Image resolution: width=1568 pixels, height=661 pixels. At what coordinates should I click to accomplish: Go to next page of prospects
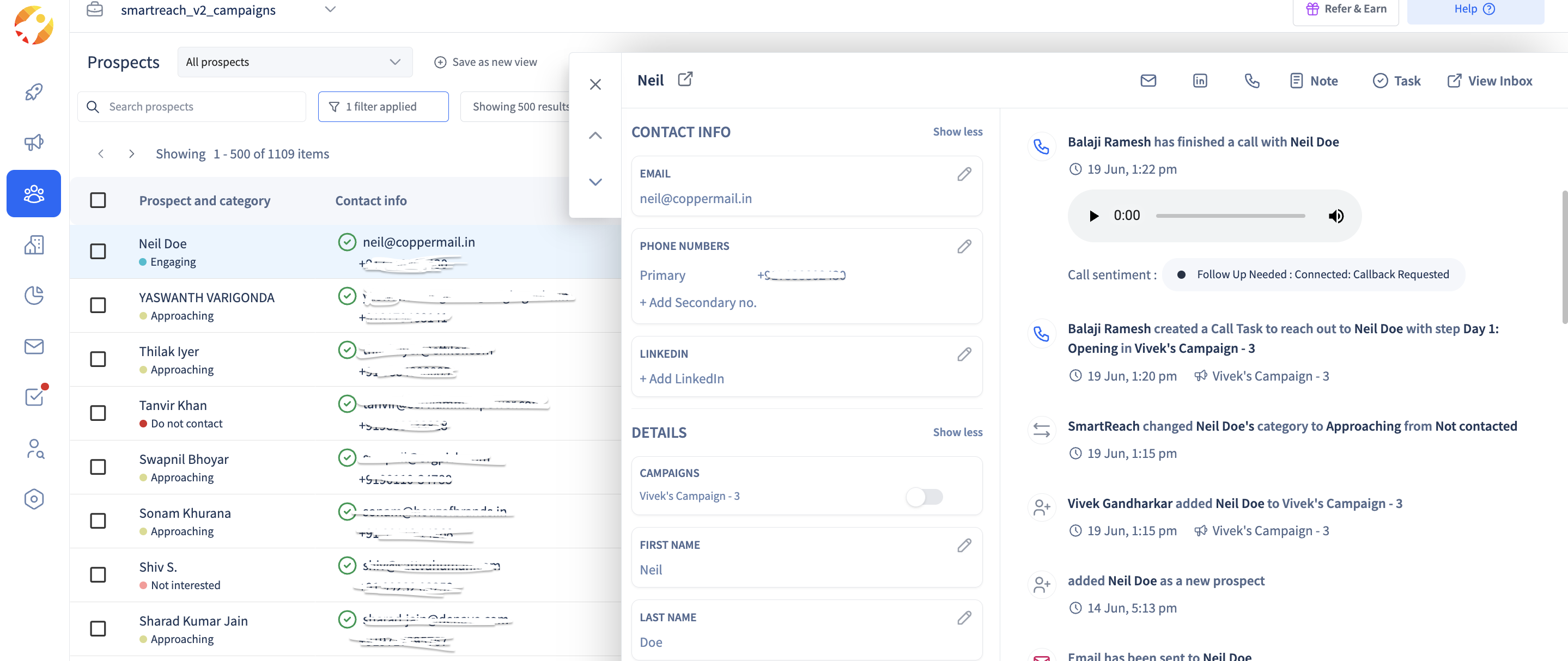pos(131,154)
